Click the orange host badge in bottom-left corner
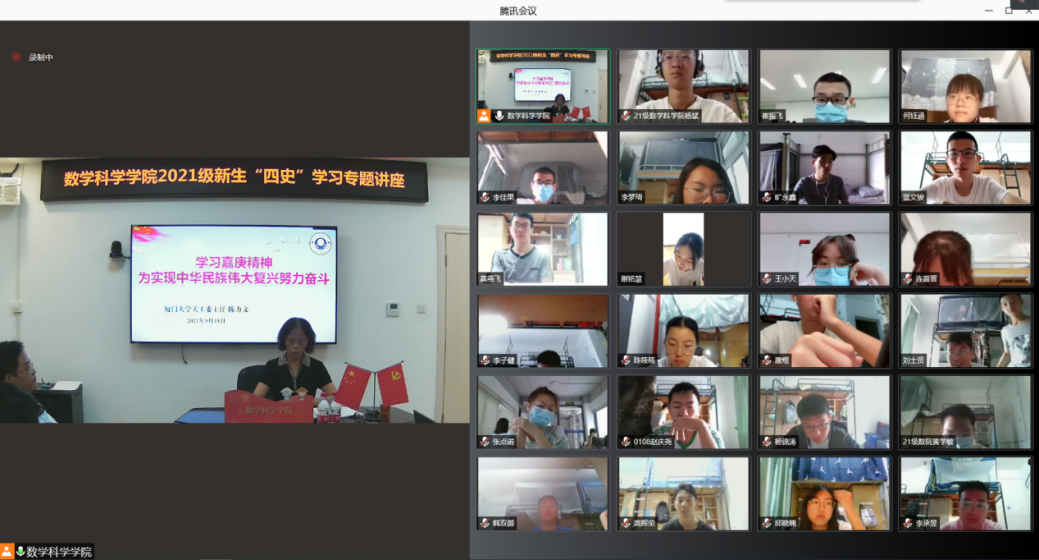The height and width of the screenshot is (560, 1039). [7, 552]
